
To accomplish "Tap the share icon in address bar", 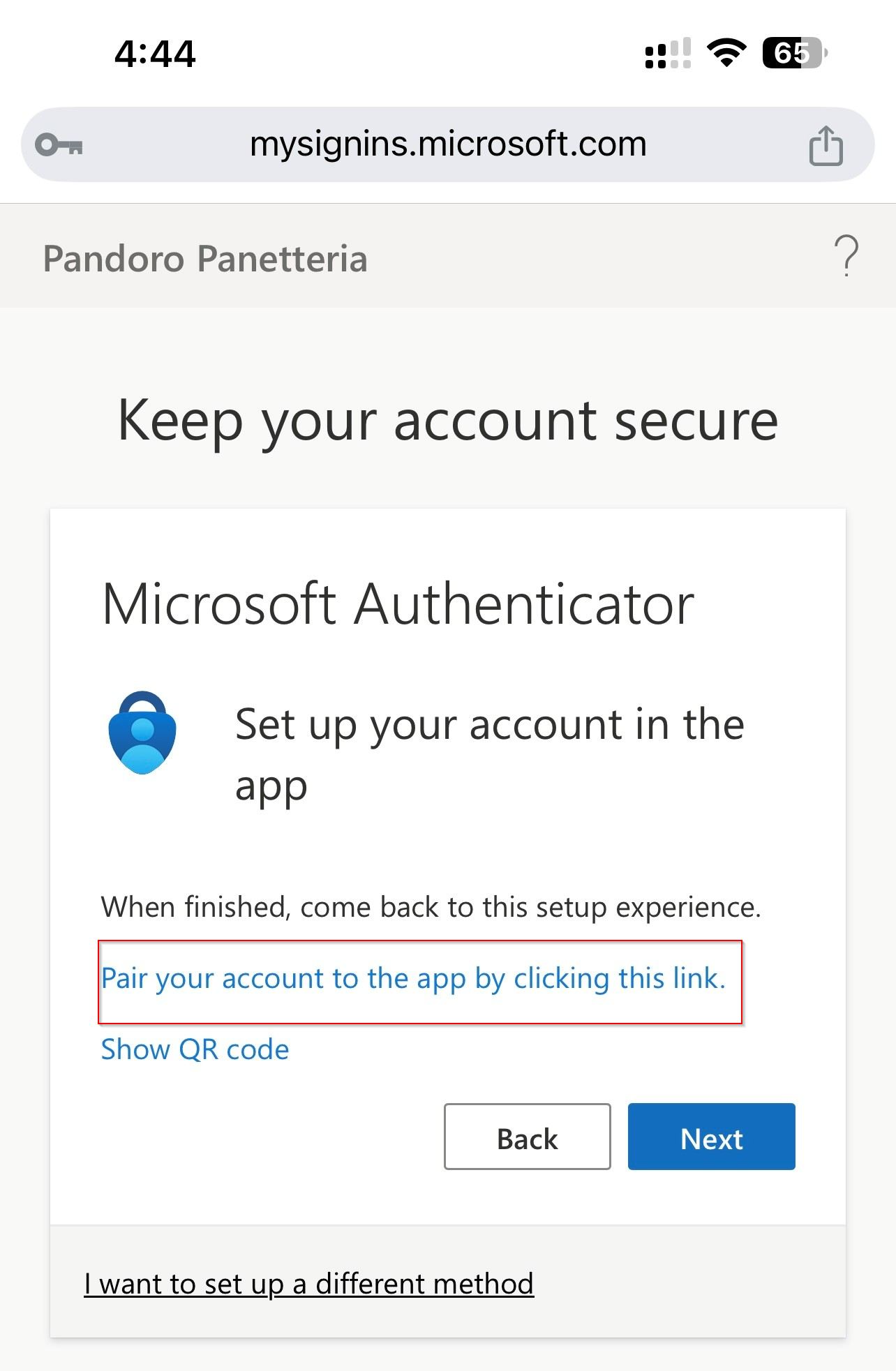I will [x=826, y=145].
